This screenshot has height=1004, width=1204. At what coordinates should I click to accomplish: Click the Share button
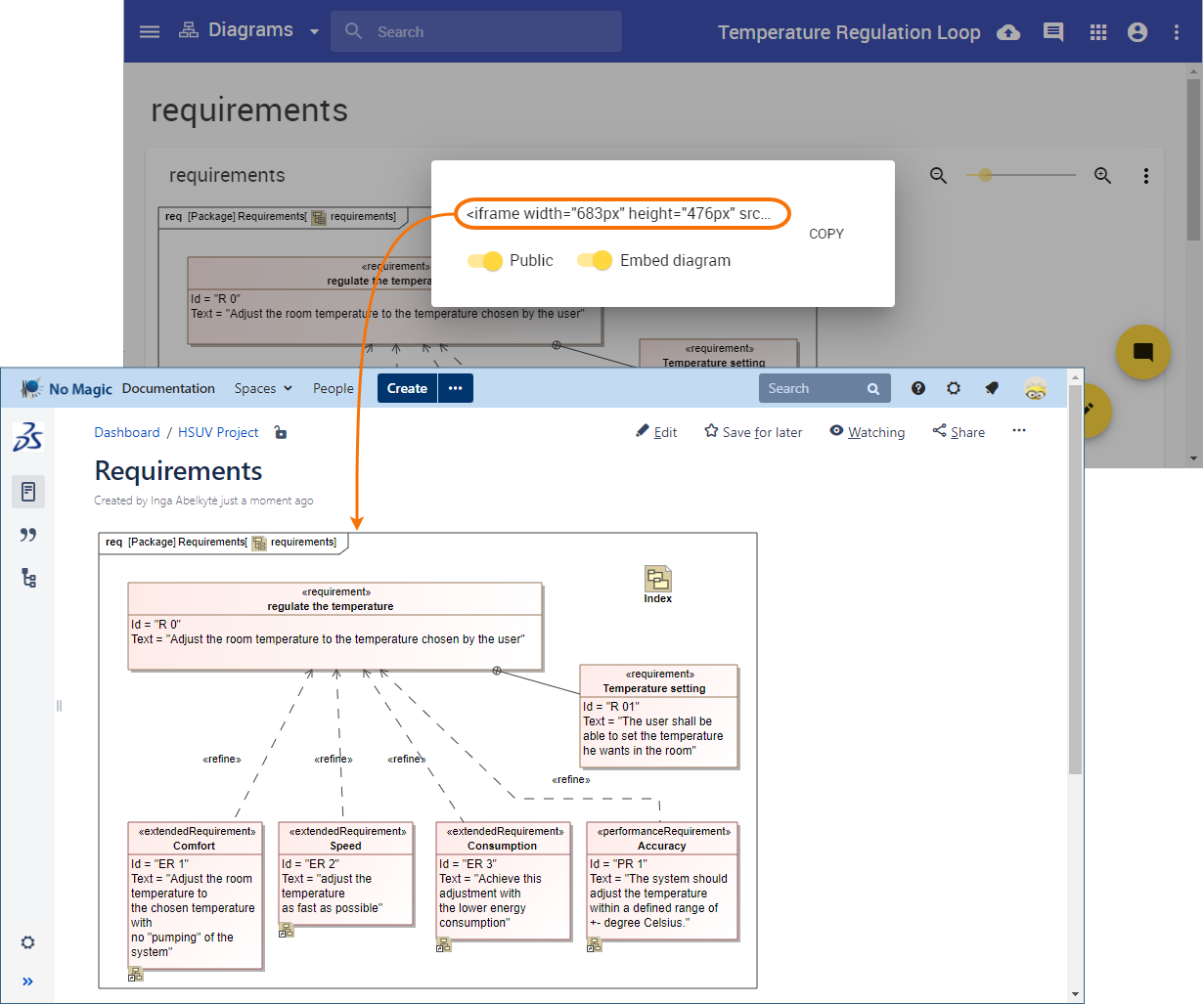click(959, 432)
